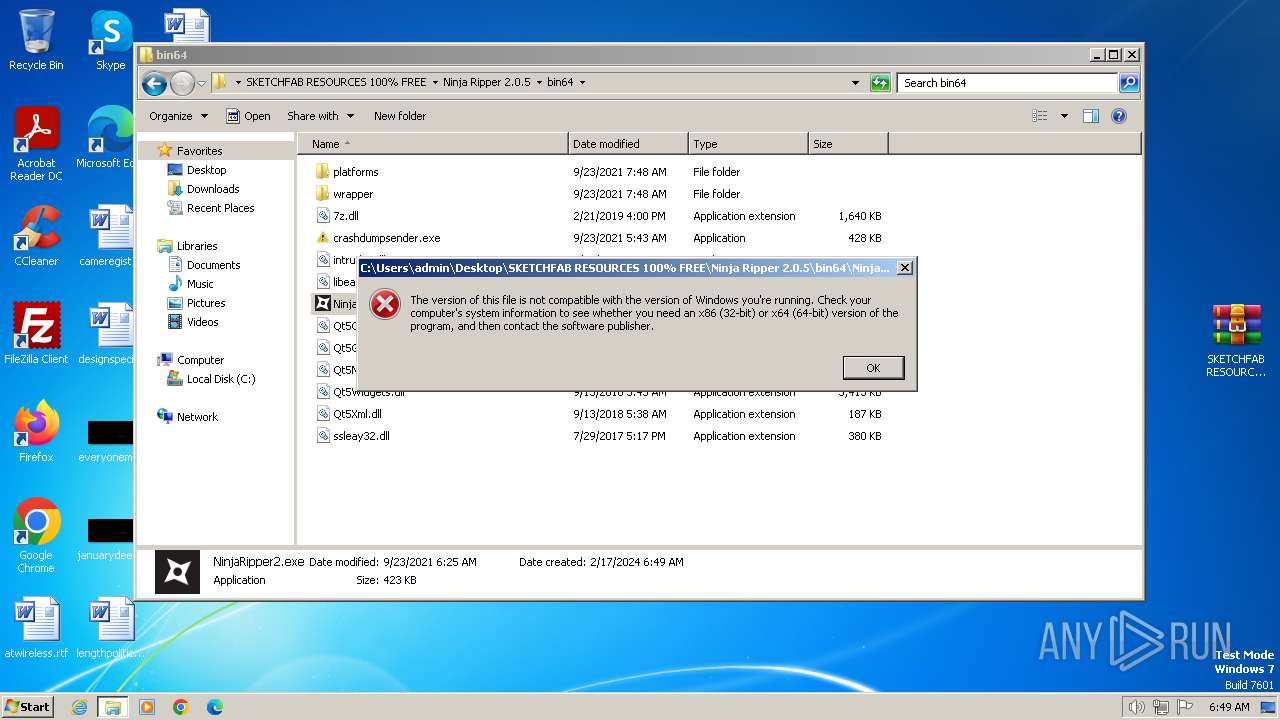The height and width of the screenshot is (720, 1280).
Task: Sort by Date modified column
Action: click(628, 144)
